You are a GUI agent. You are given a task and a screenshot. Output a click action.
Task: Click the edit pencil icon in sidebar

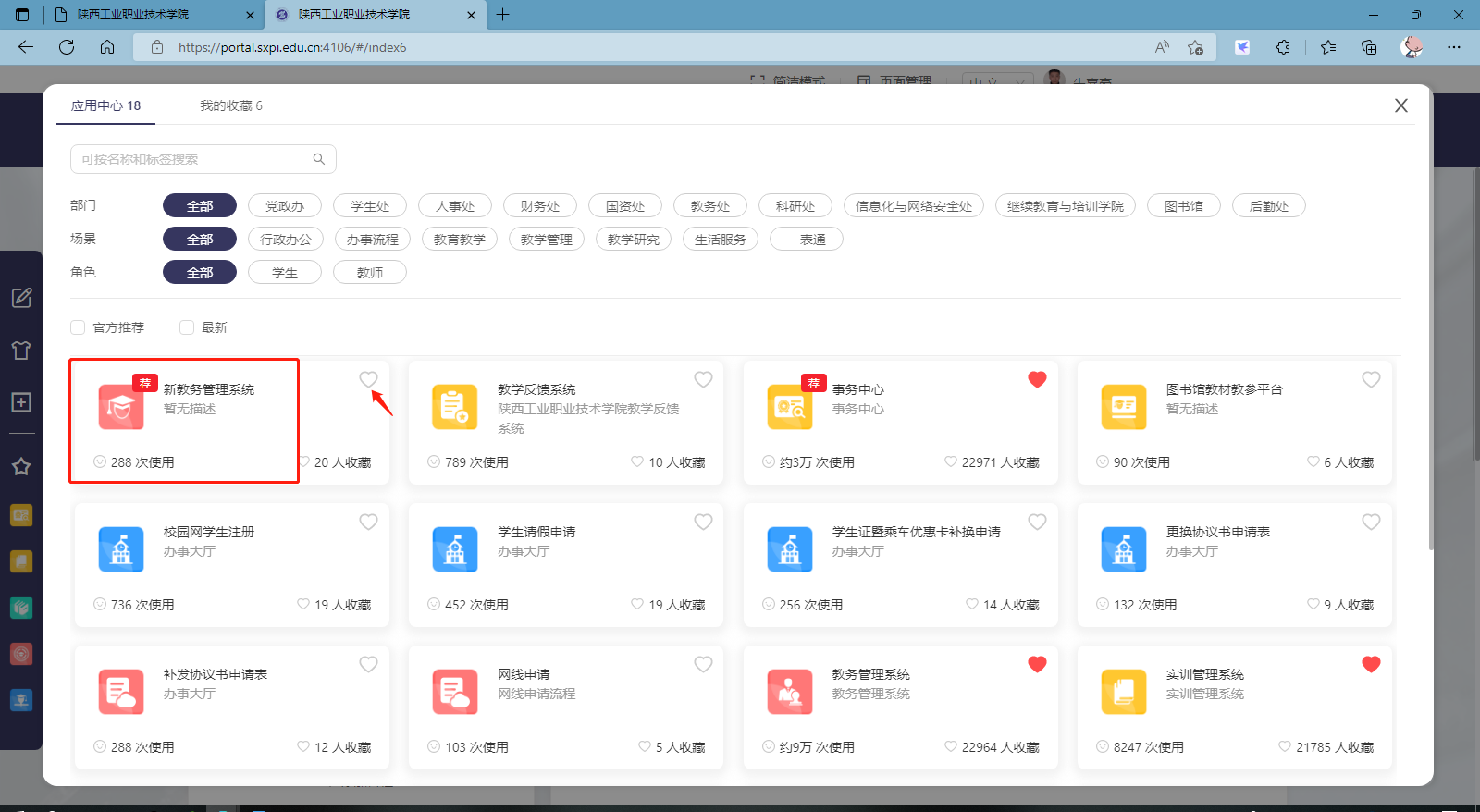[21, 298]
